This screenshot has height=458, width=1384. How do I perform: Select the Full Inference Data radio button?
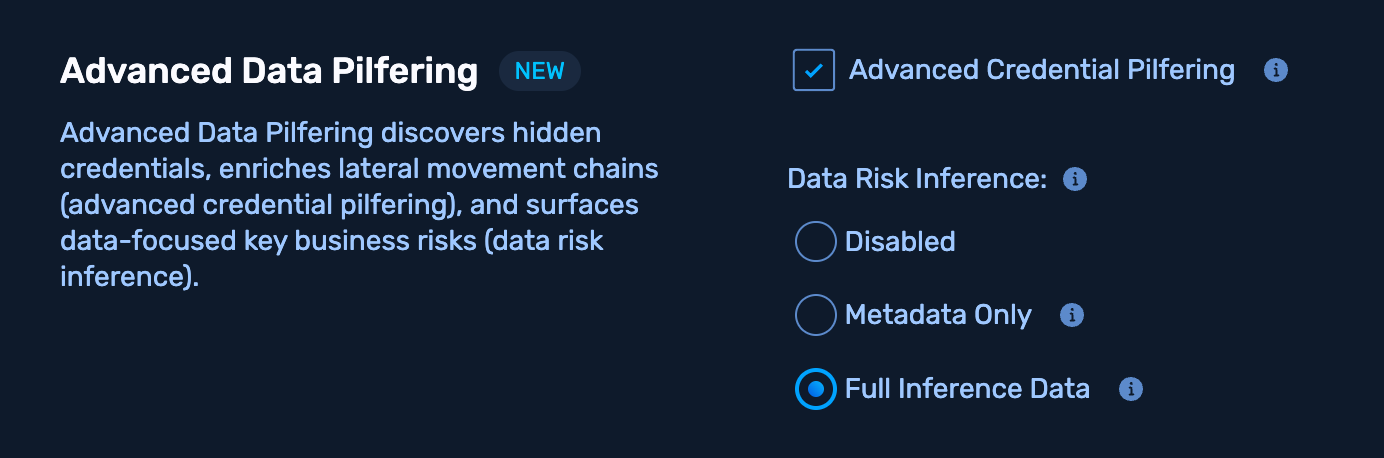[x=815, y=389]
